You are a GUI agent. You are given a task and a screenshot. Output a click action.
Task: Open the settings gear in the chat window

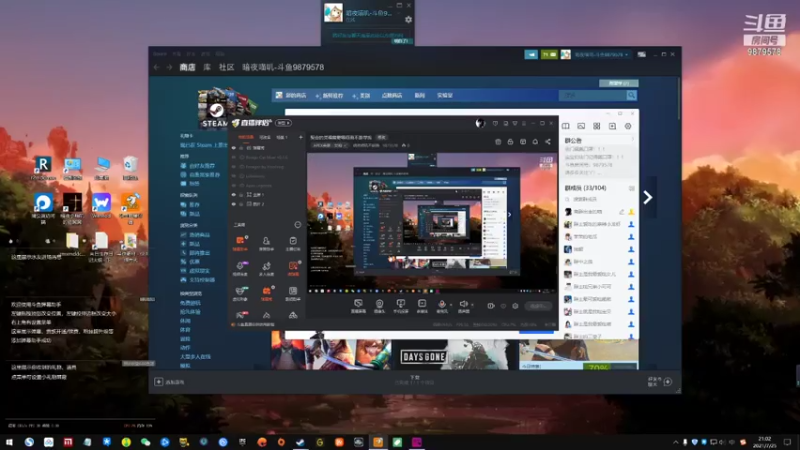[628, 126]
